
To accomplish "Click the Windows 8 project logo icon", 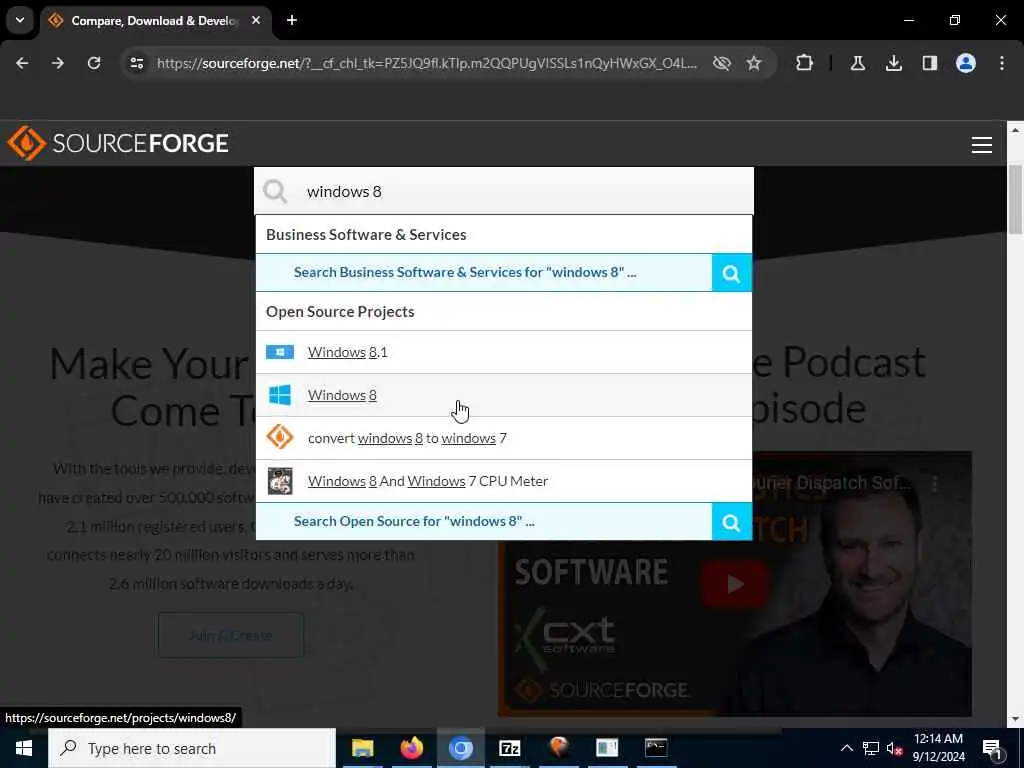I will pos(280,395).
